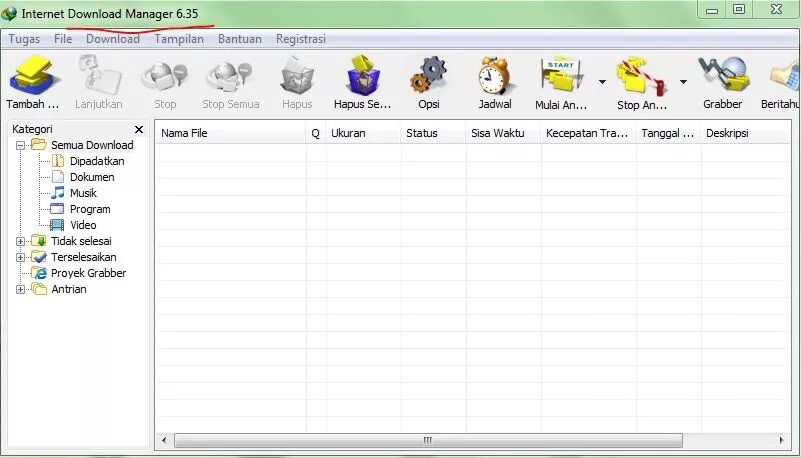Sort by Tanggal column header
This screenshot has width=801, height=458.
point(669,133)
